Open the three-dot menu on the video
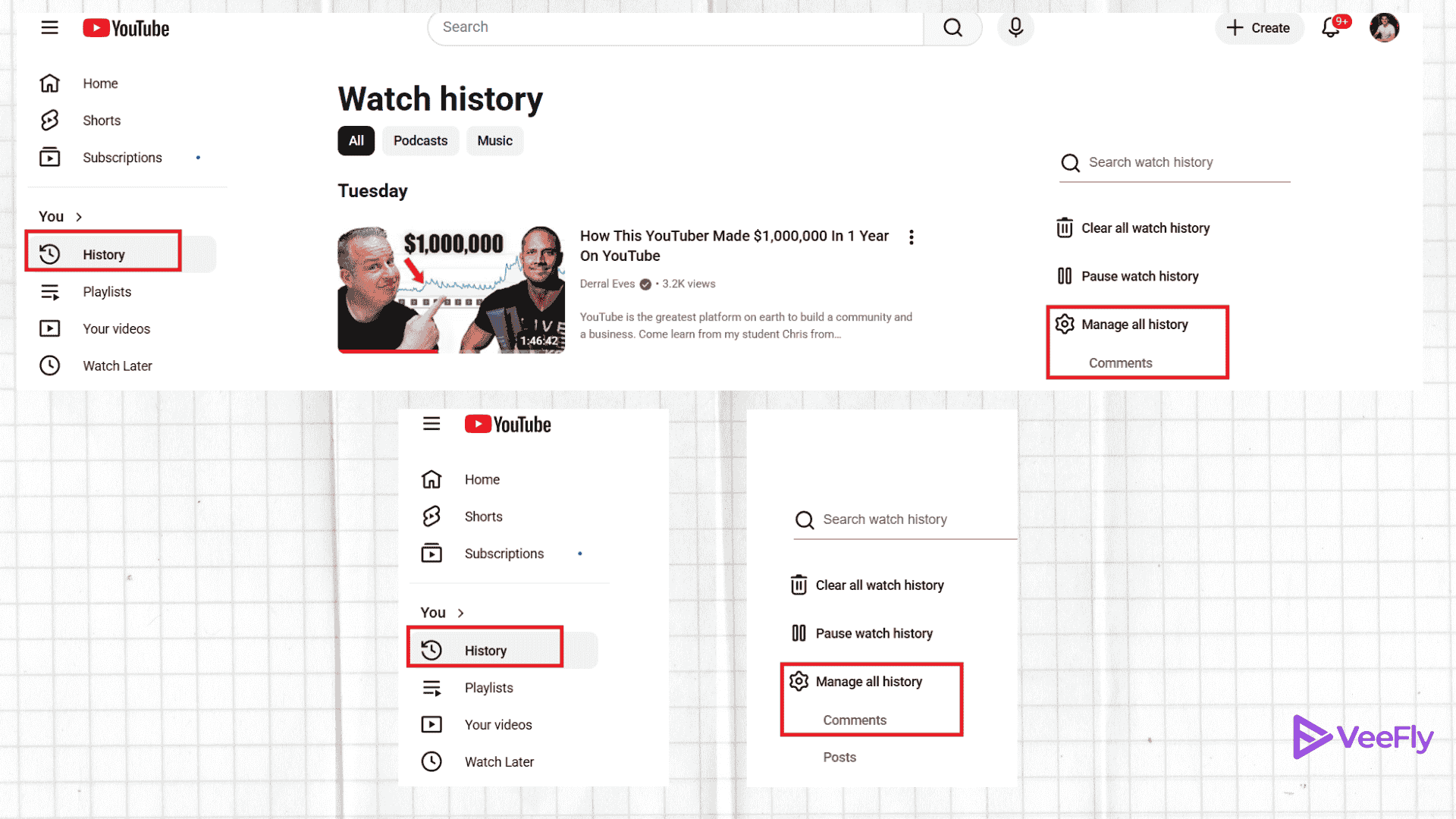The image size is (1456, 819). (x=911, y=237)
